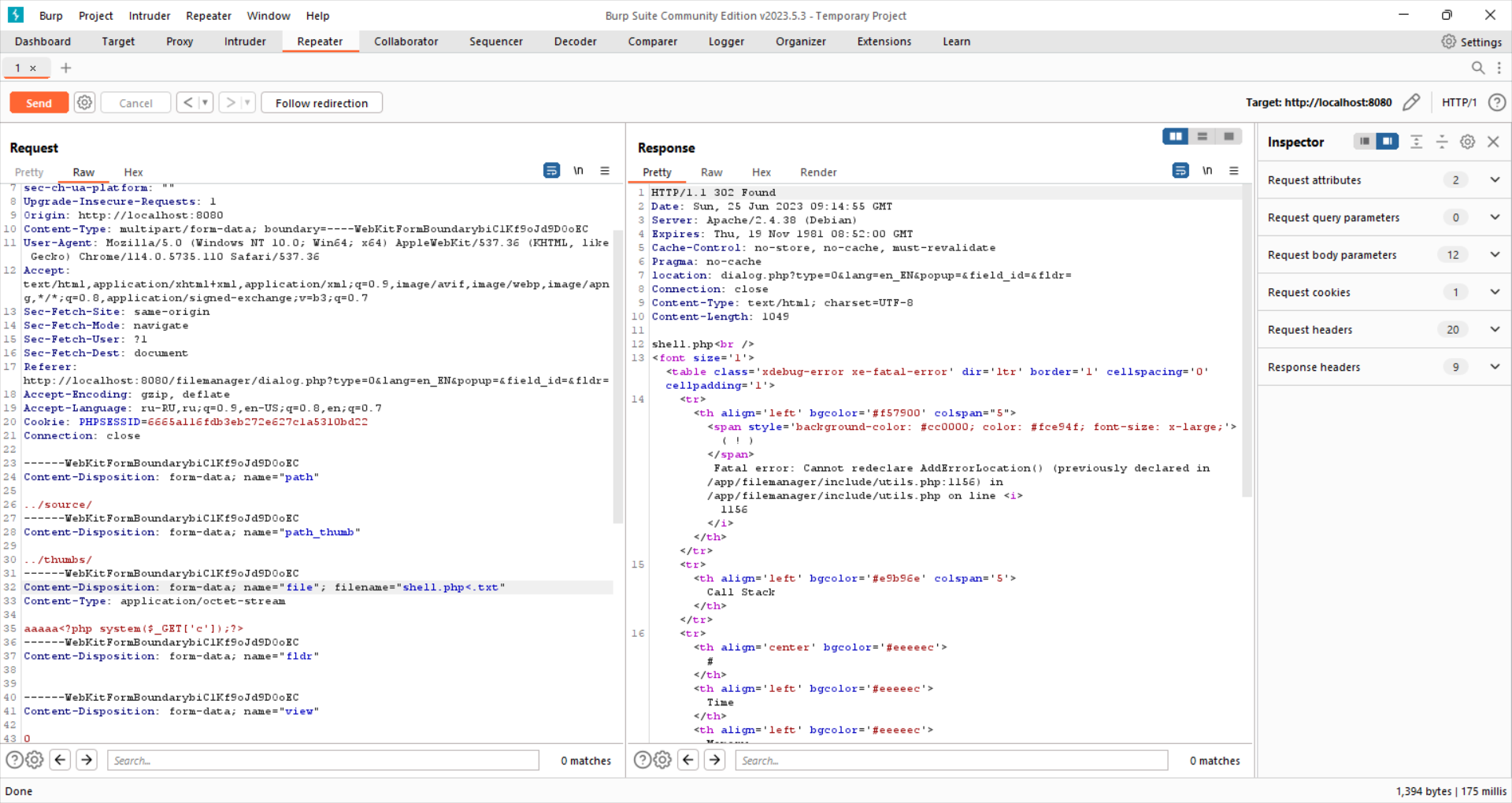
Task: Open the help icon beside HTTP/1
Action: click(1497, 102)
